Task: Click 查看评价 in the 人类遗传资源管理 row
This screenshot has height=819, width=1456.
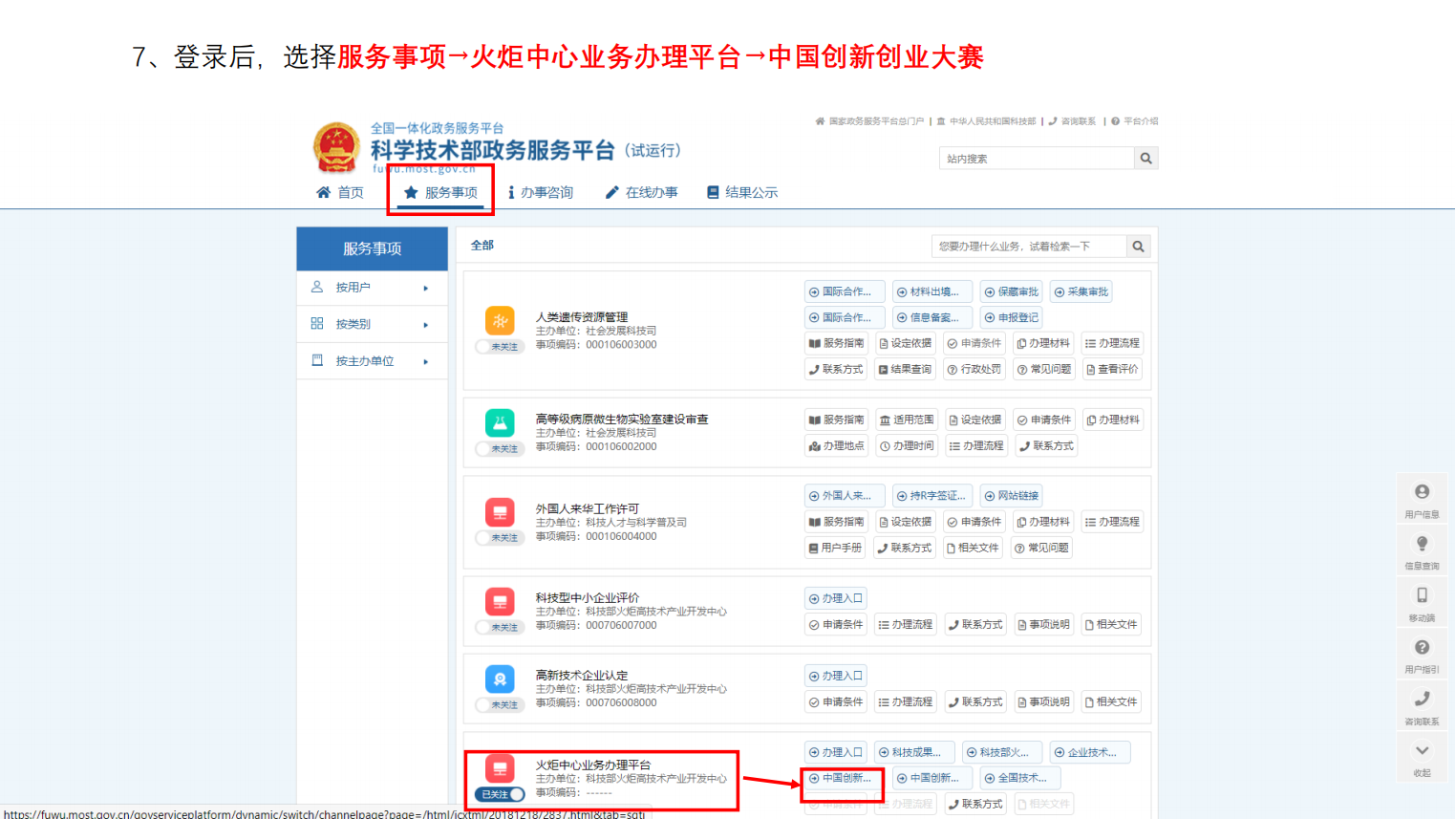Action: coord(1112,369)
